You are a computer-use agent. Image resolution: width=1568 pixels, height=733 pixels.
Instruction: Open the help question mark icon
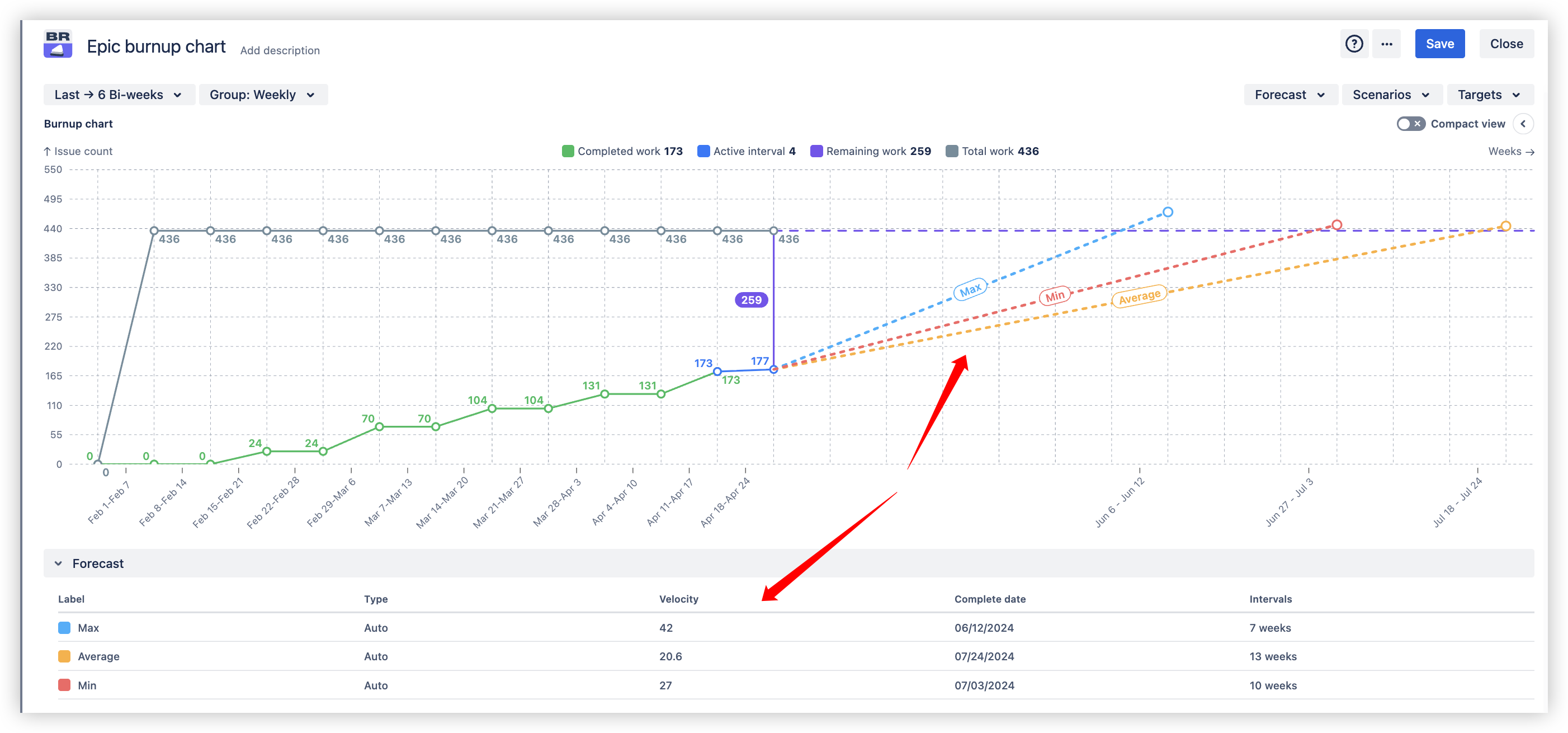(x=1354, y=44)
